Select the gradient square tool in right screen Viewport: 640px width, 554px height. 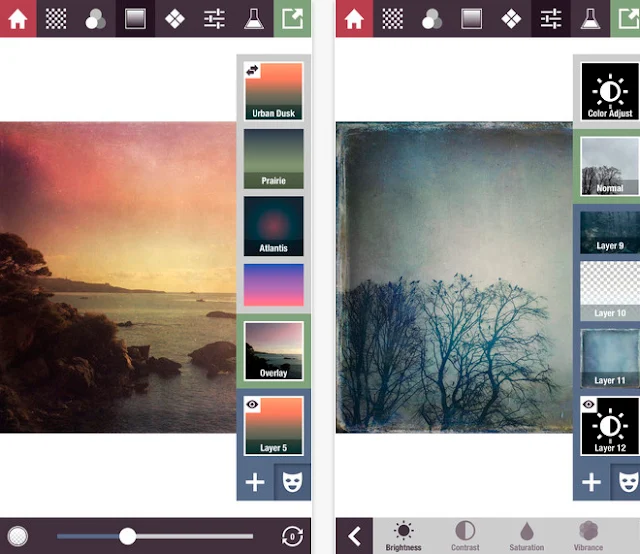click(x=471, y=18)
